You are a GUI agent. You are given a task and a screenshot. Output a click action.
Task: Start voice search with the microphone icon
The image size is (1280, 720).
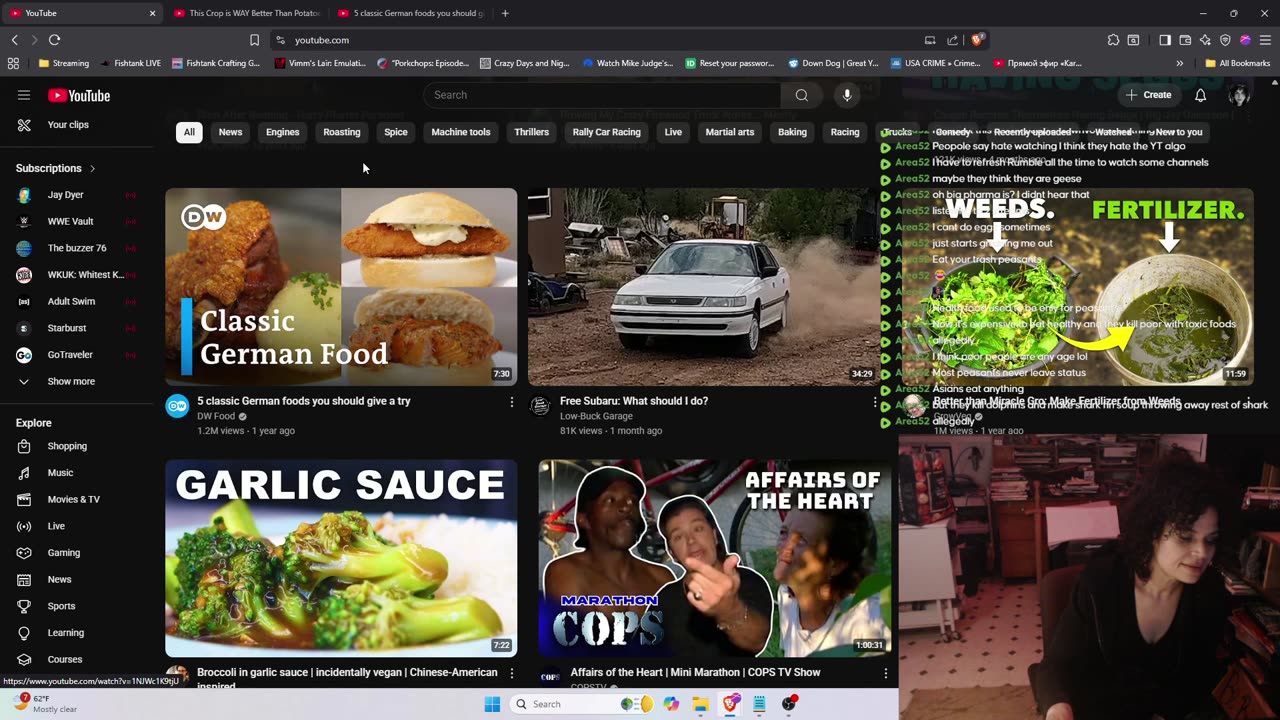point(847,95)
